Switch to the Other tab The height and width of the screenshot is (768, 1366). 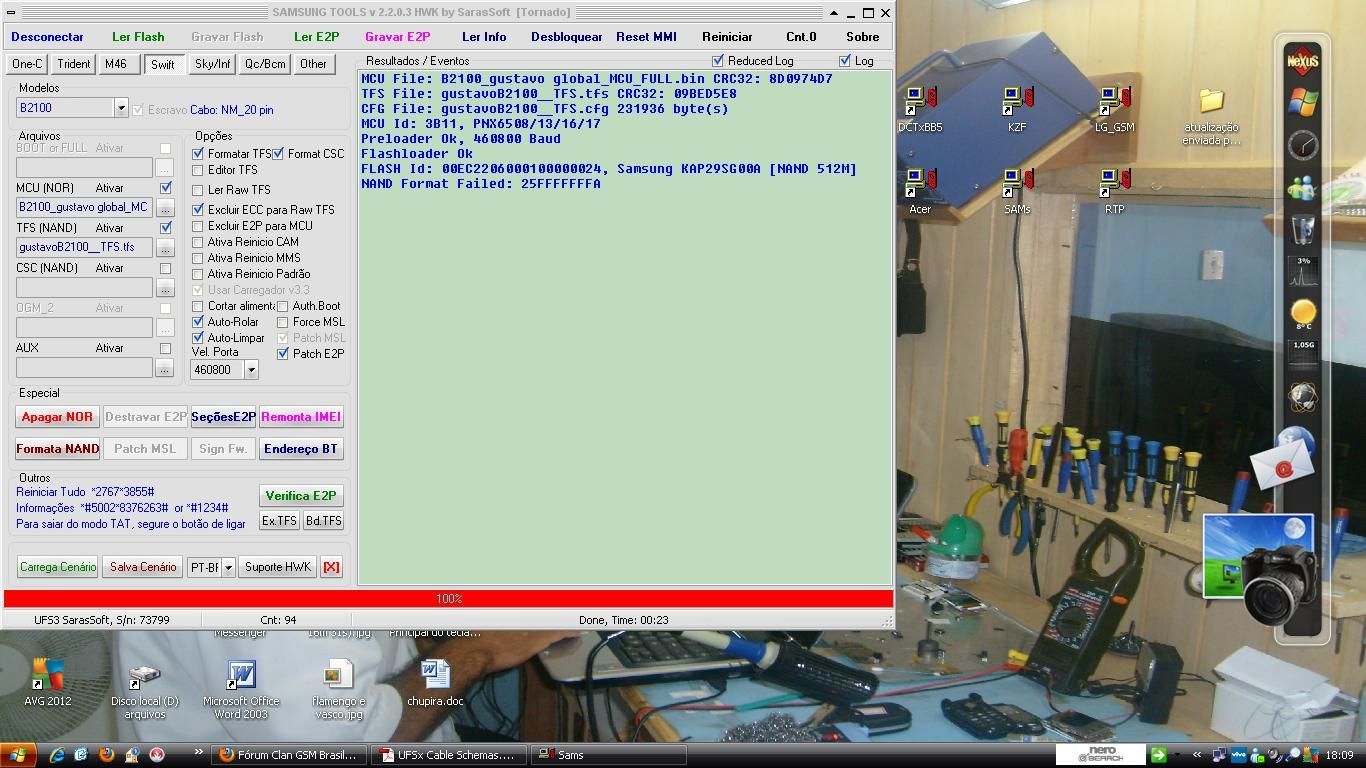click(x=313, y=64)
